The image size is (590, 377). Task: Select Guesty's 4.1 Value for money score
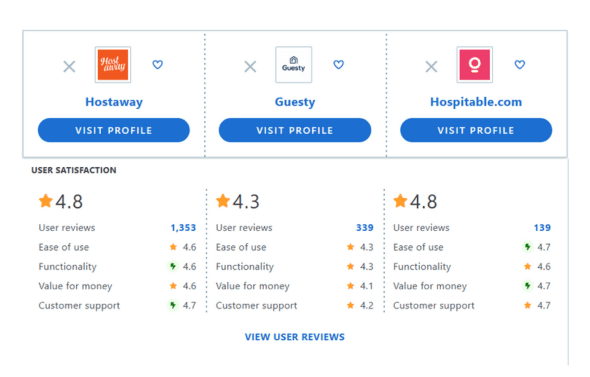click(x=366, y=286)
